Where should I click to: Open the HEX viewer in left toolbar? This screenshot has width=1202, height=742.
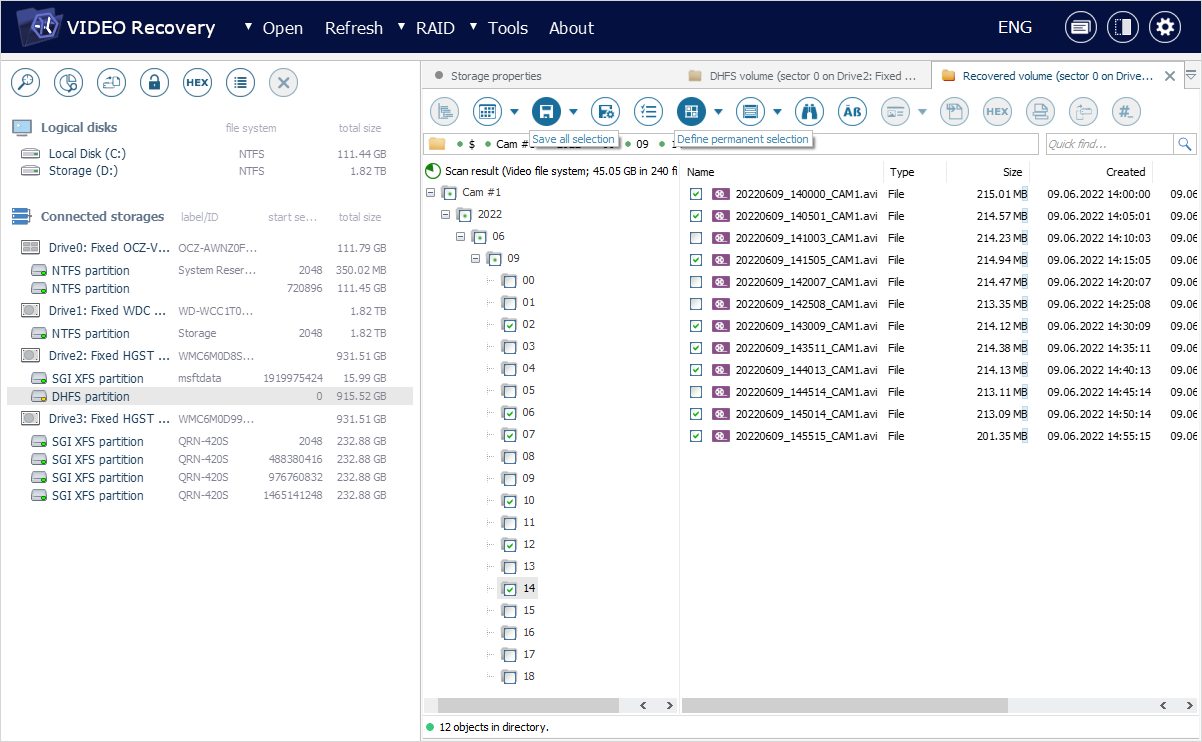point(197,83)
